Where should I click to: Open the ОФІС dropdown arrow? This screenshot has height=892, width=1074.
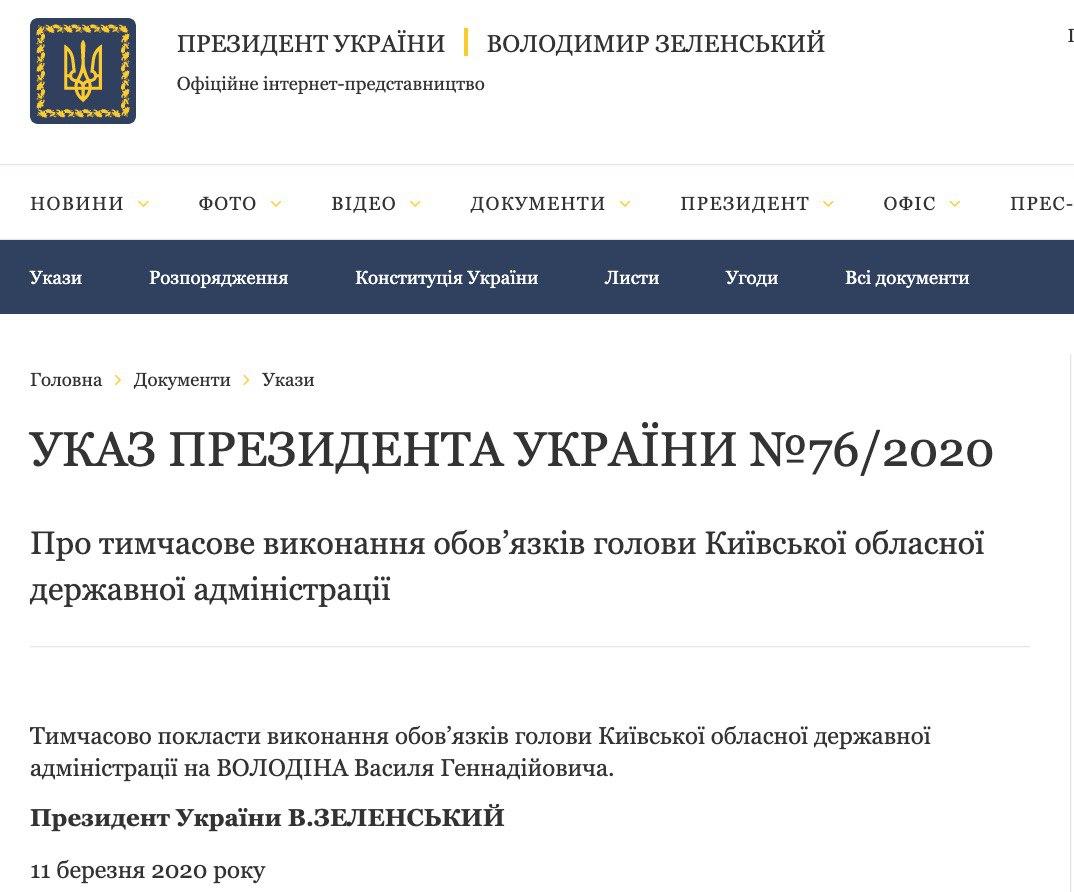955,204
